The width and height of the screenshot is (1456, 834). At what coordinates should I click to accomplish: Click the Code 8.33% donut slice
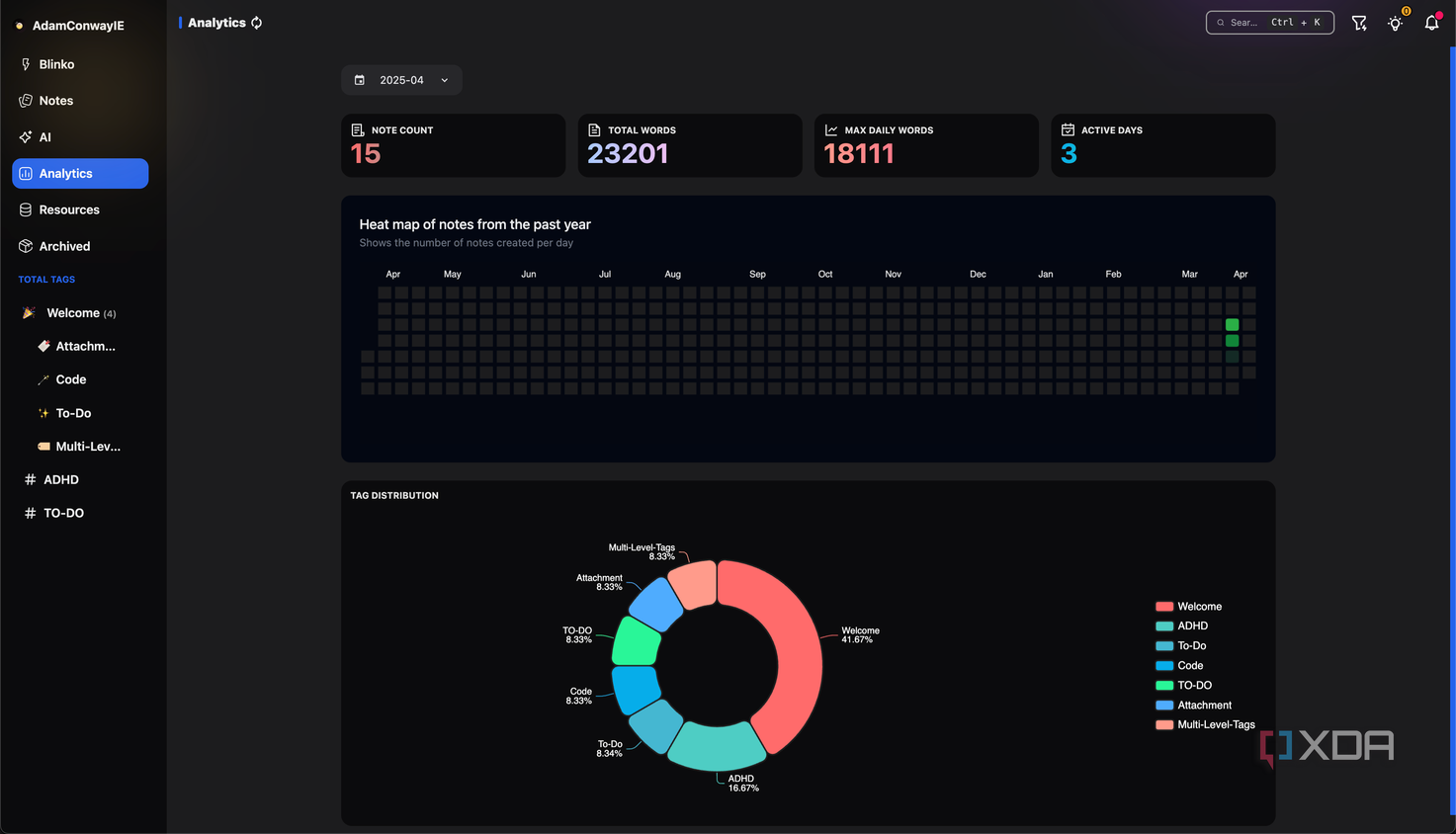point(635,689)
